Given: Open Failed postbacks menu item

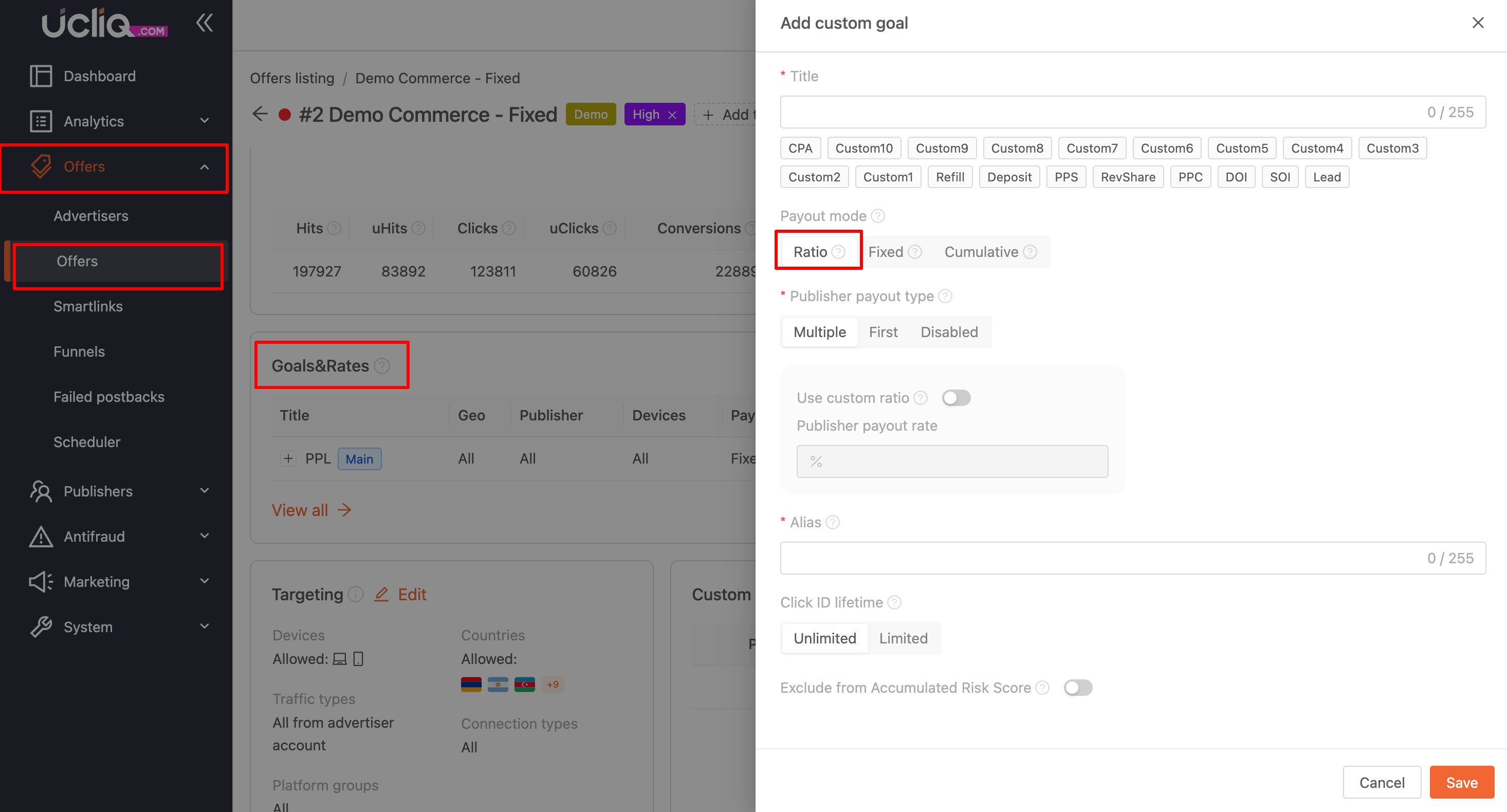Looking at the screenshot, I should pyautogui.click(x=109, y=397).
